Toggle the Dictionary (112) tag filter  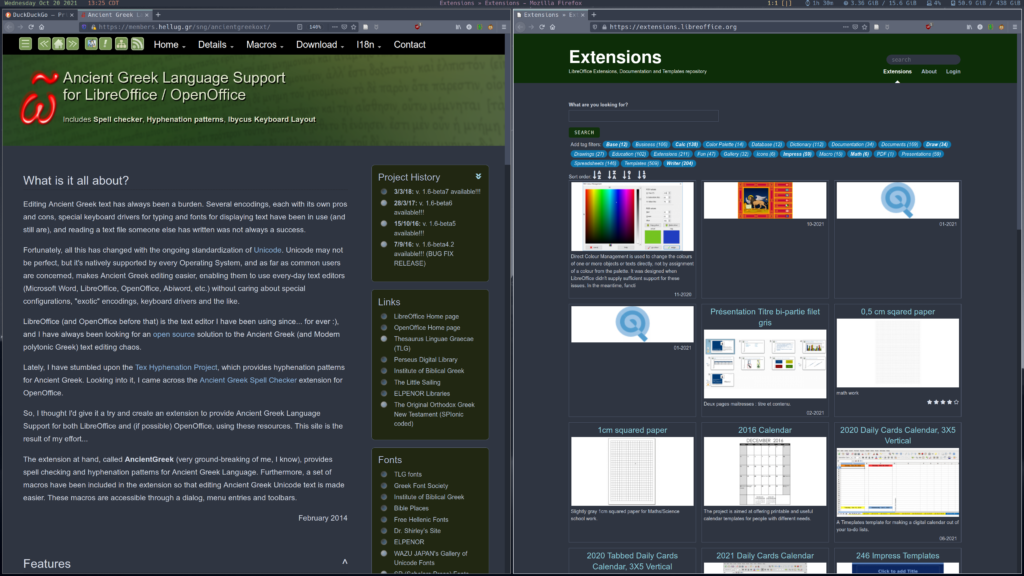(806, 144)
